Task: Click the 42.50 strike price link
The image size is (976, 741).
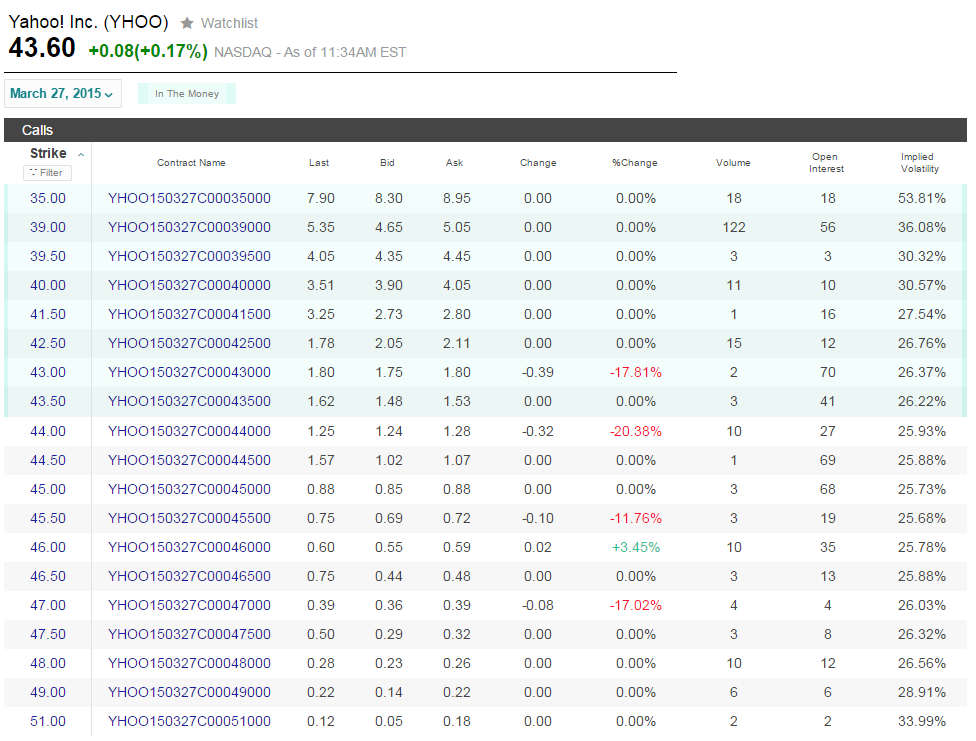Action: tap(48, 343)
